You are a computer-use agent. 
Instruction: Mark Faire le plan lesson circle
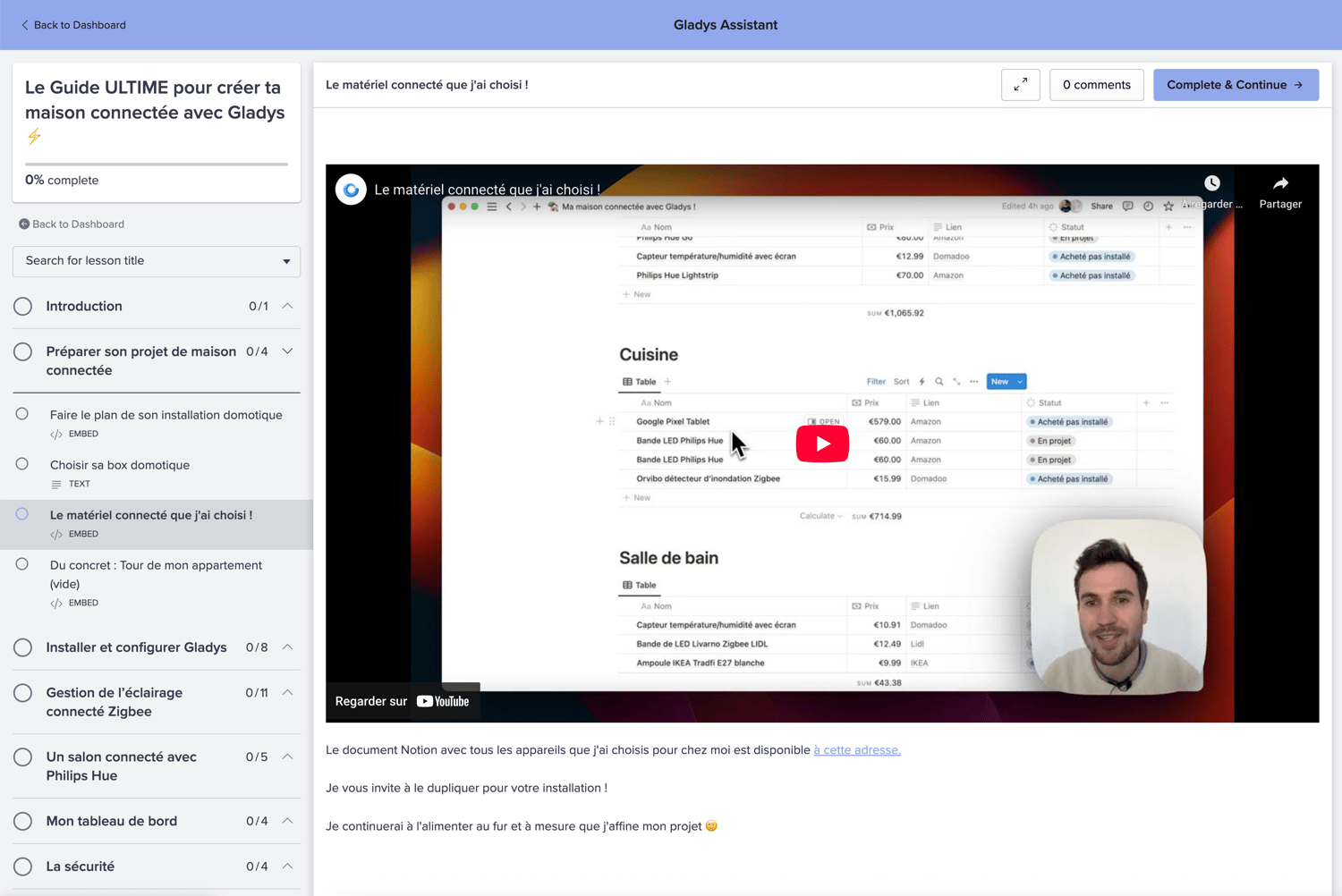[x=22, y=414]
